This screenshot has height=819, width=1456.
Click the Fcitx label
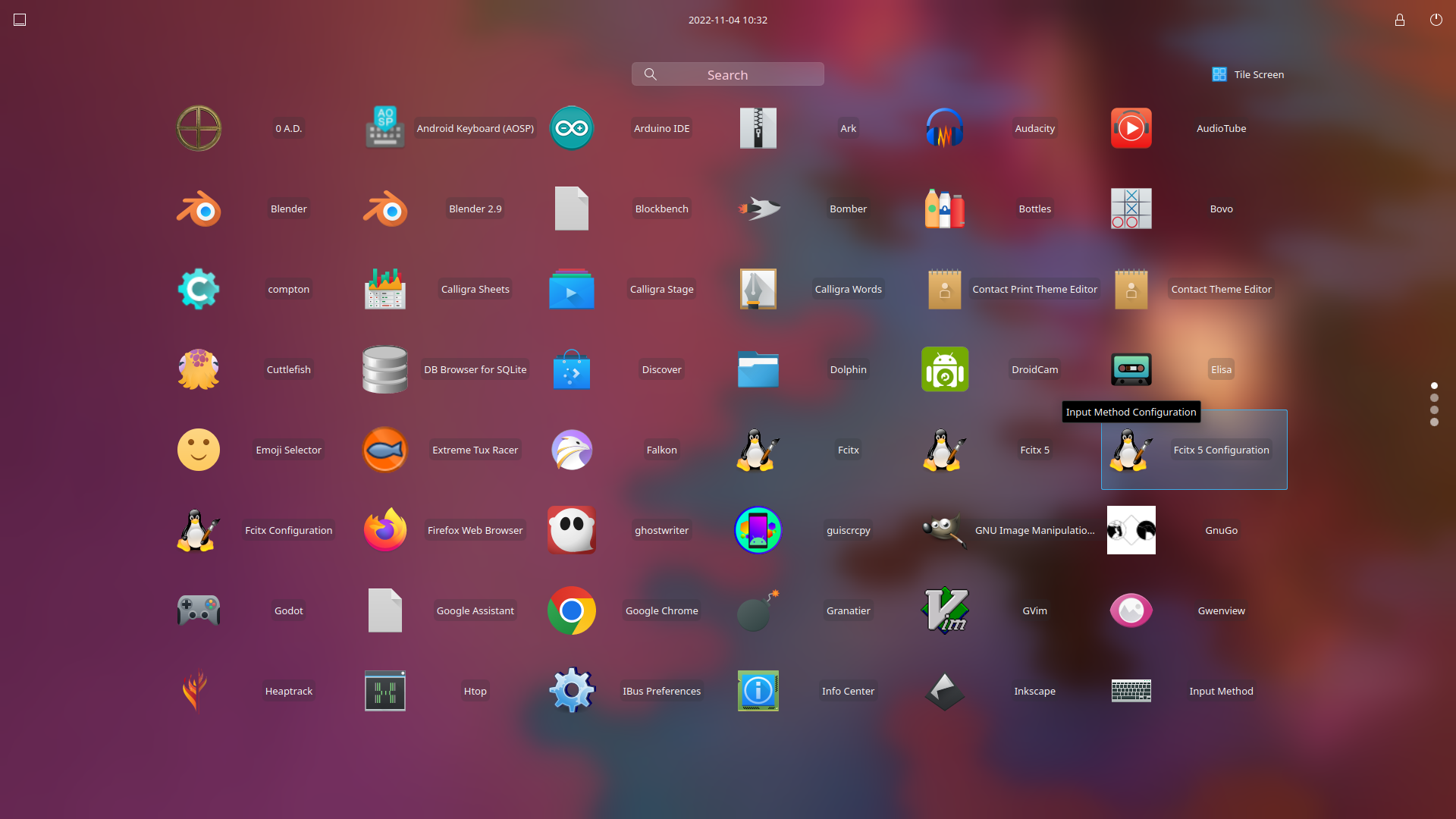tap(849, 450)
